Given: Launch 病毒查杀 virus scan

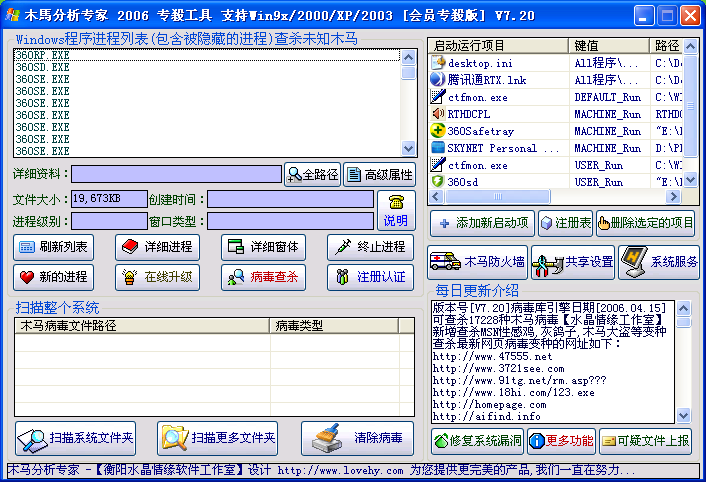Looking at the screenshot, I should coord(263,277).
